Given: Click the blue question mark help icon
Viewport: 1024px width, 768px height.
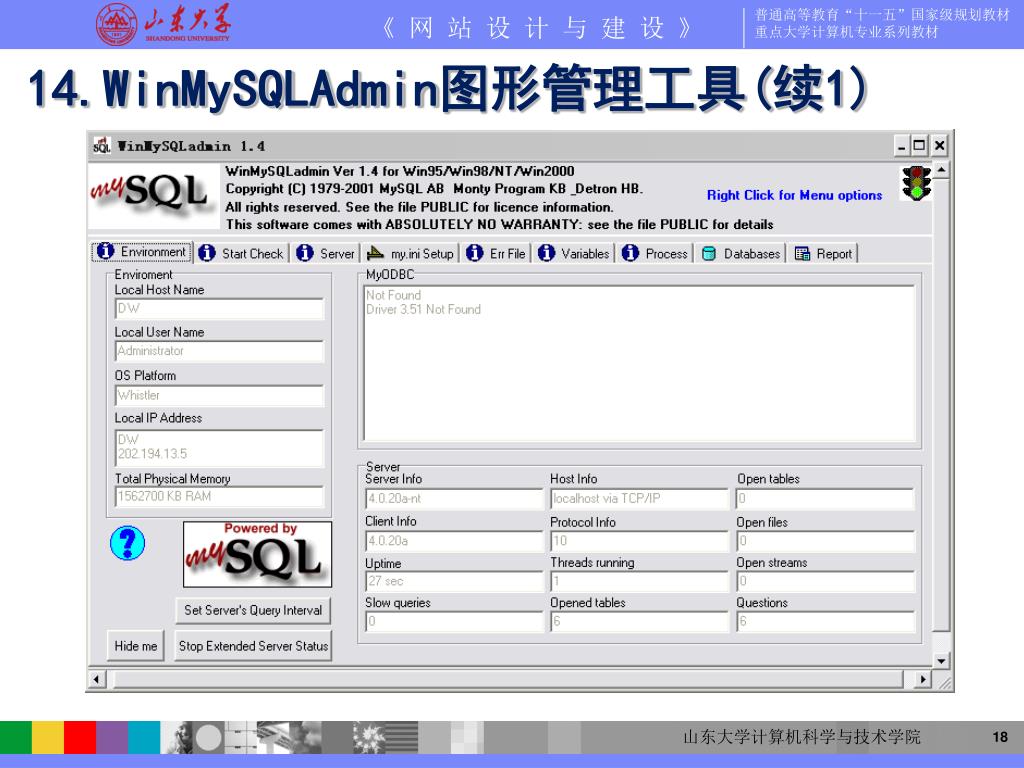Looking at the screenshot, I should [x=127, y=543].
